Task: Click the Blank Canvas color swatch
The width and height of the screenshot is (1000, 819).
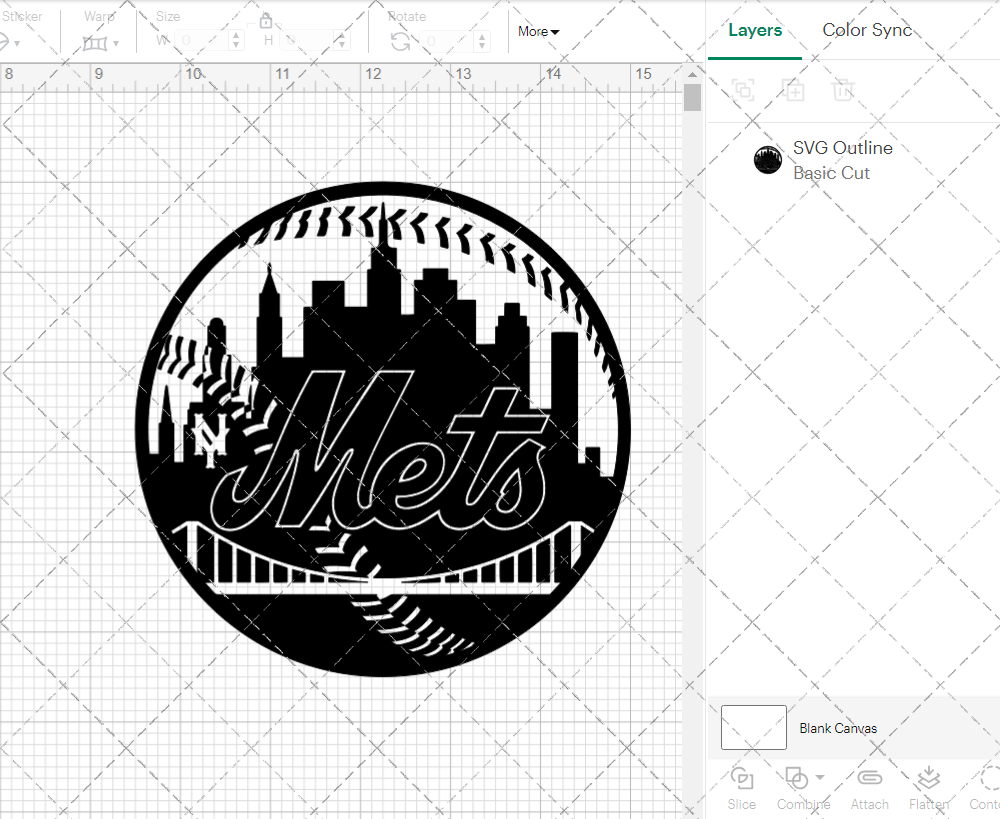Action: (x=753, y=728)
